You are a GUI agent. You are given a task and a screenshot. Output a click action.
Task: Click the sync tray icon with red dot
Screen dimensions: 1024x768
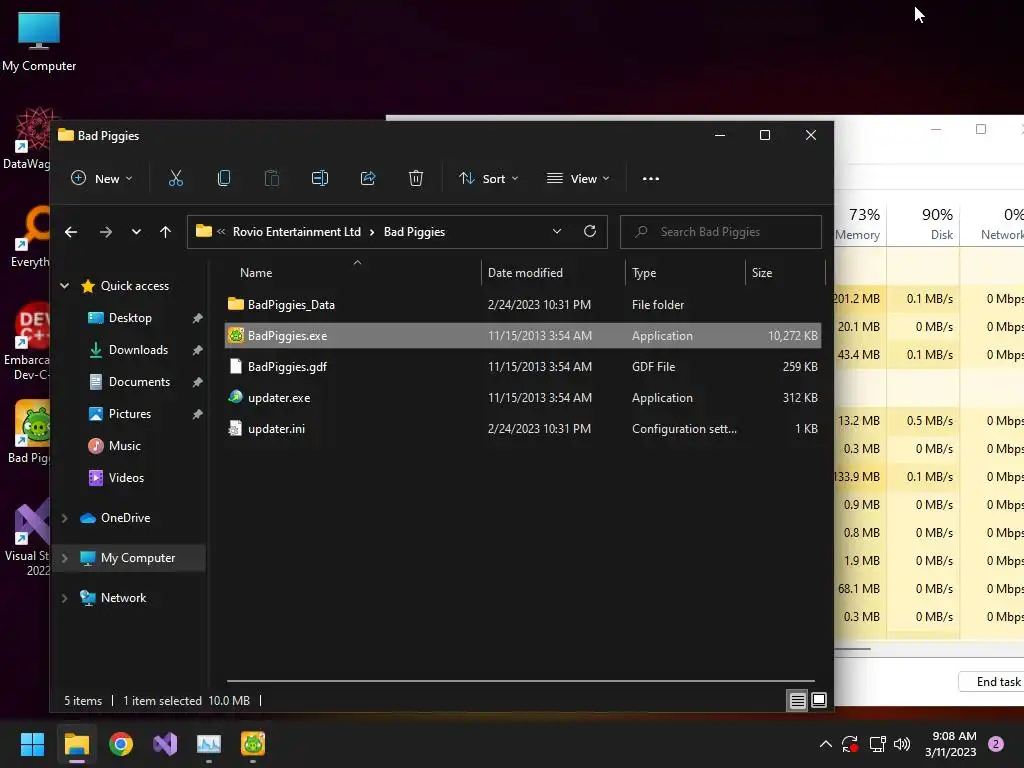pyautogui.click(x=850, y=744)
